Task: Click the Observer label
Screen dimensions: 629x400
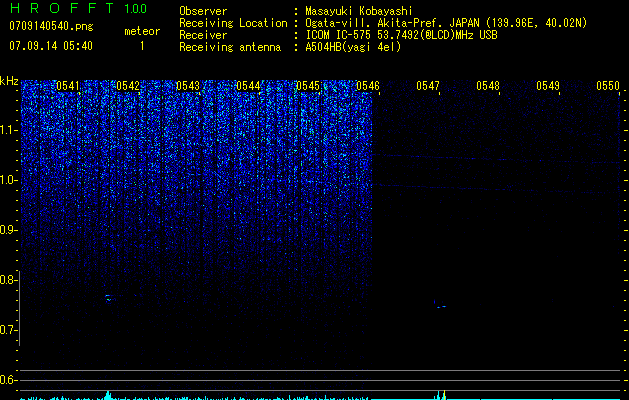Action: tap(203, 11)
